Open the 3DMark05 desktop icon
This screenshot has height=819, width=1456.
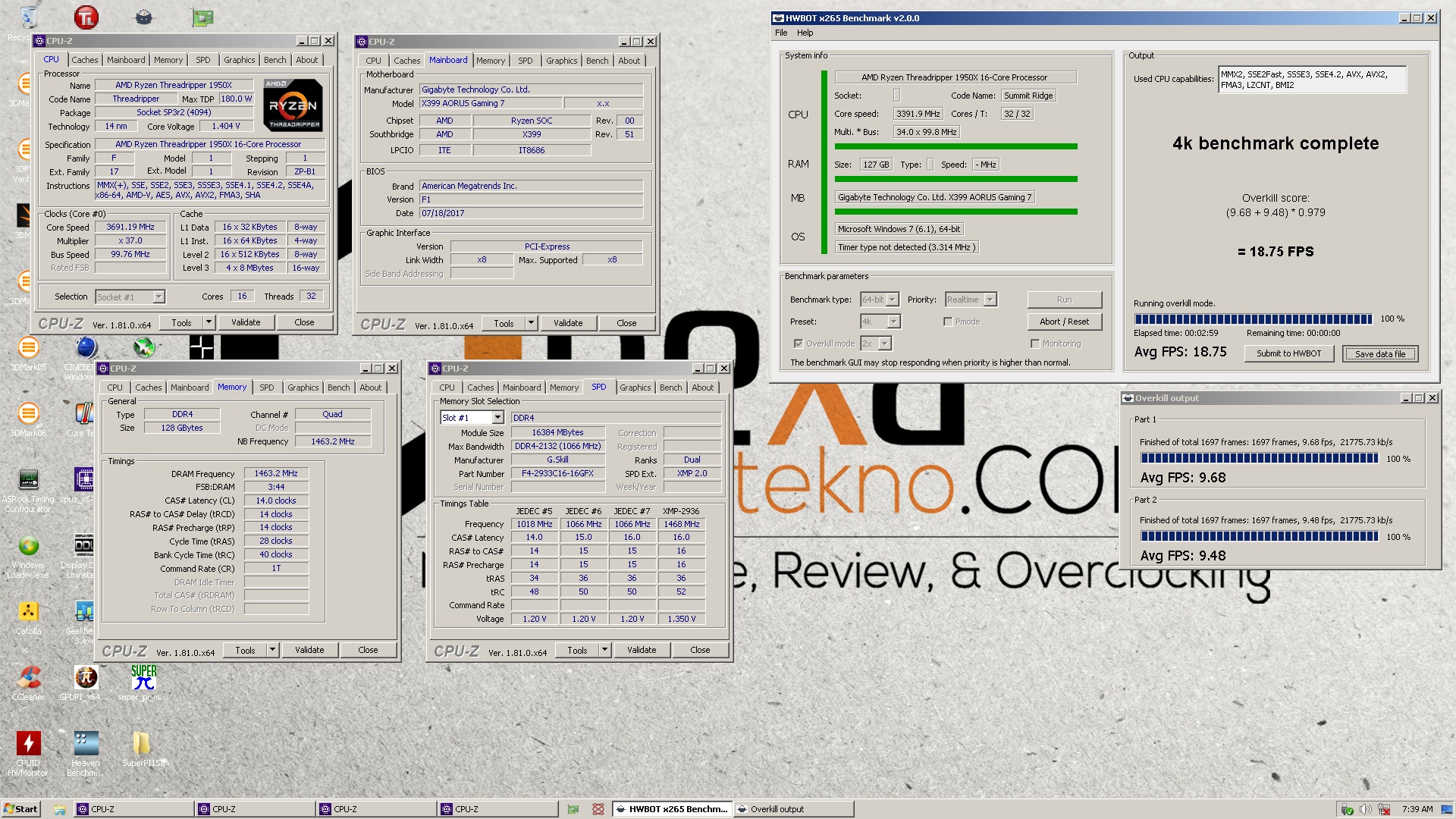click(x=28, y=355)
